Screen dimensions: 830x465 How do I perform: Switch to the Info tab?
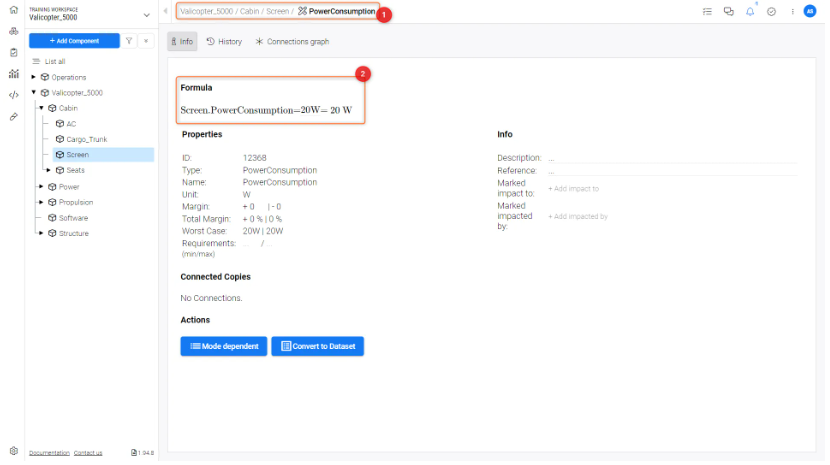[183, 41]
